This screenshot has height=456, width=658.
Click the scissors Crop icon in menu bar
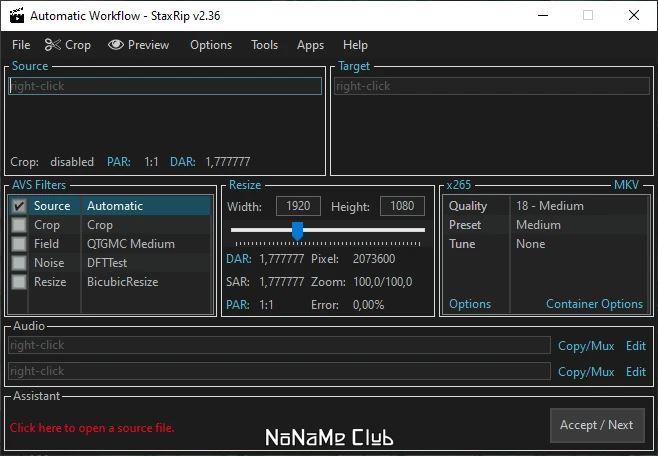pos(52,45)
